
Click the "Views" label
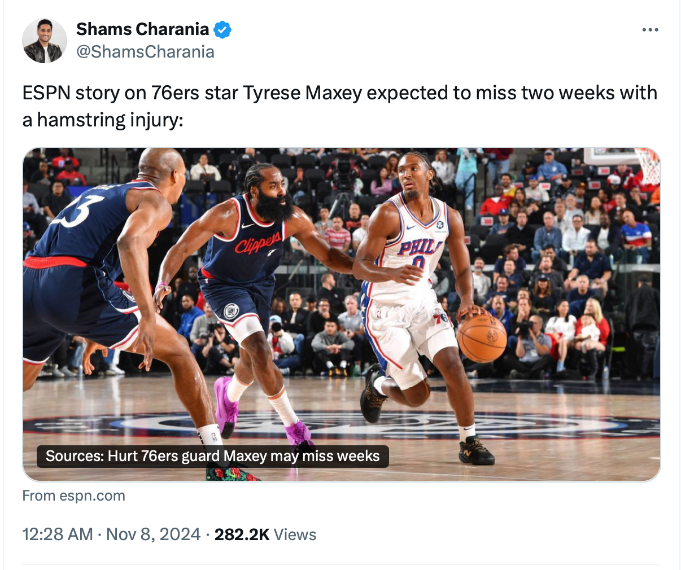click(x=295, y=534)
